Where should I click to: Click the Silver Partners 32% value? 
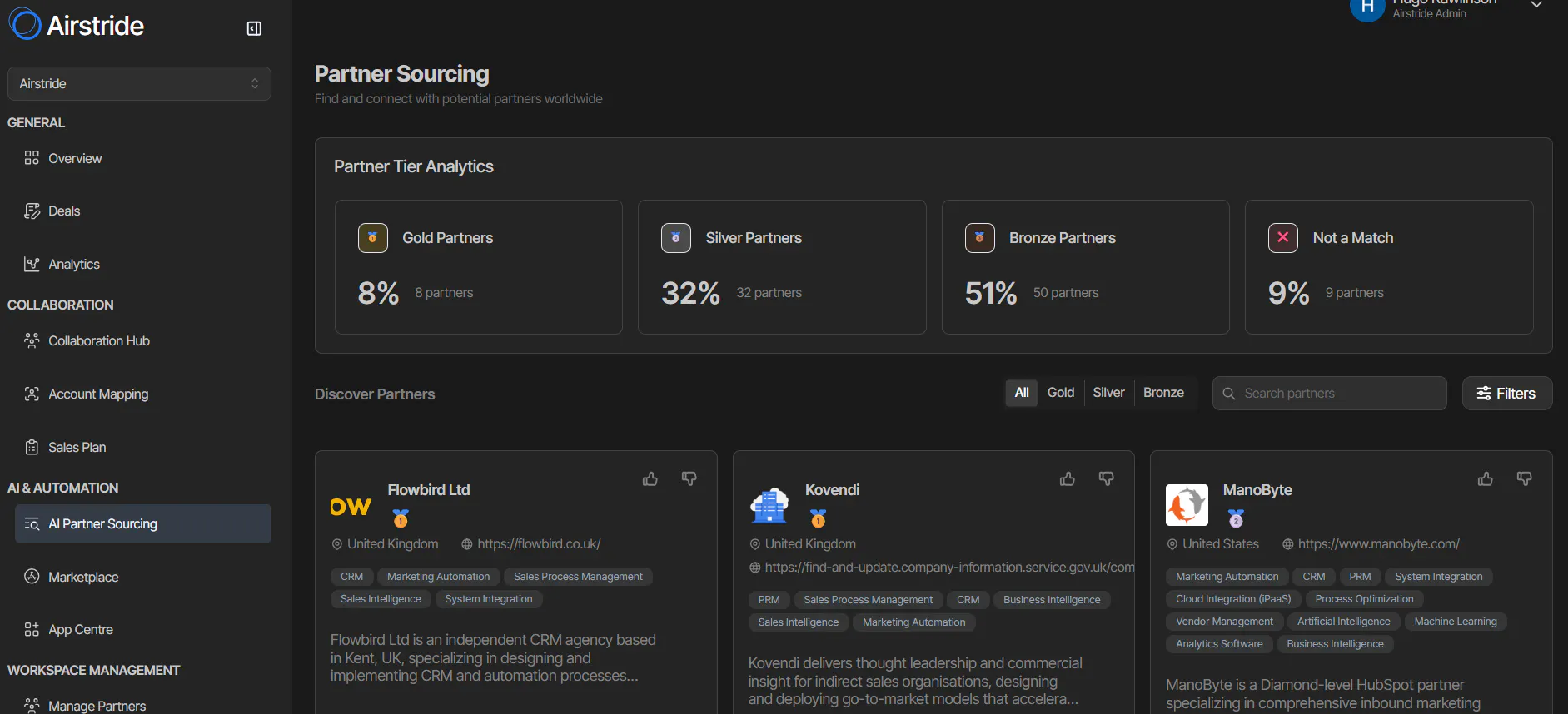pyautogui.click(x=690, y=293)
